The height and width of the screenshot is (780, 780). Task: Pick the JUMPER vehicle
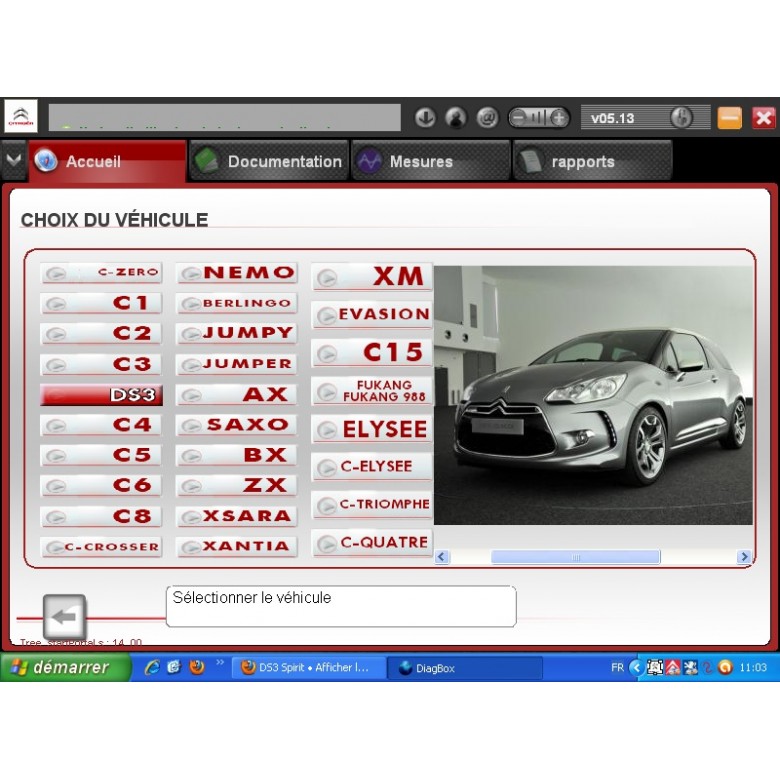coord(237,364)
